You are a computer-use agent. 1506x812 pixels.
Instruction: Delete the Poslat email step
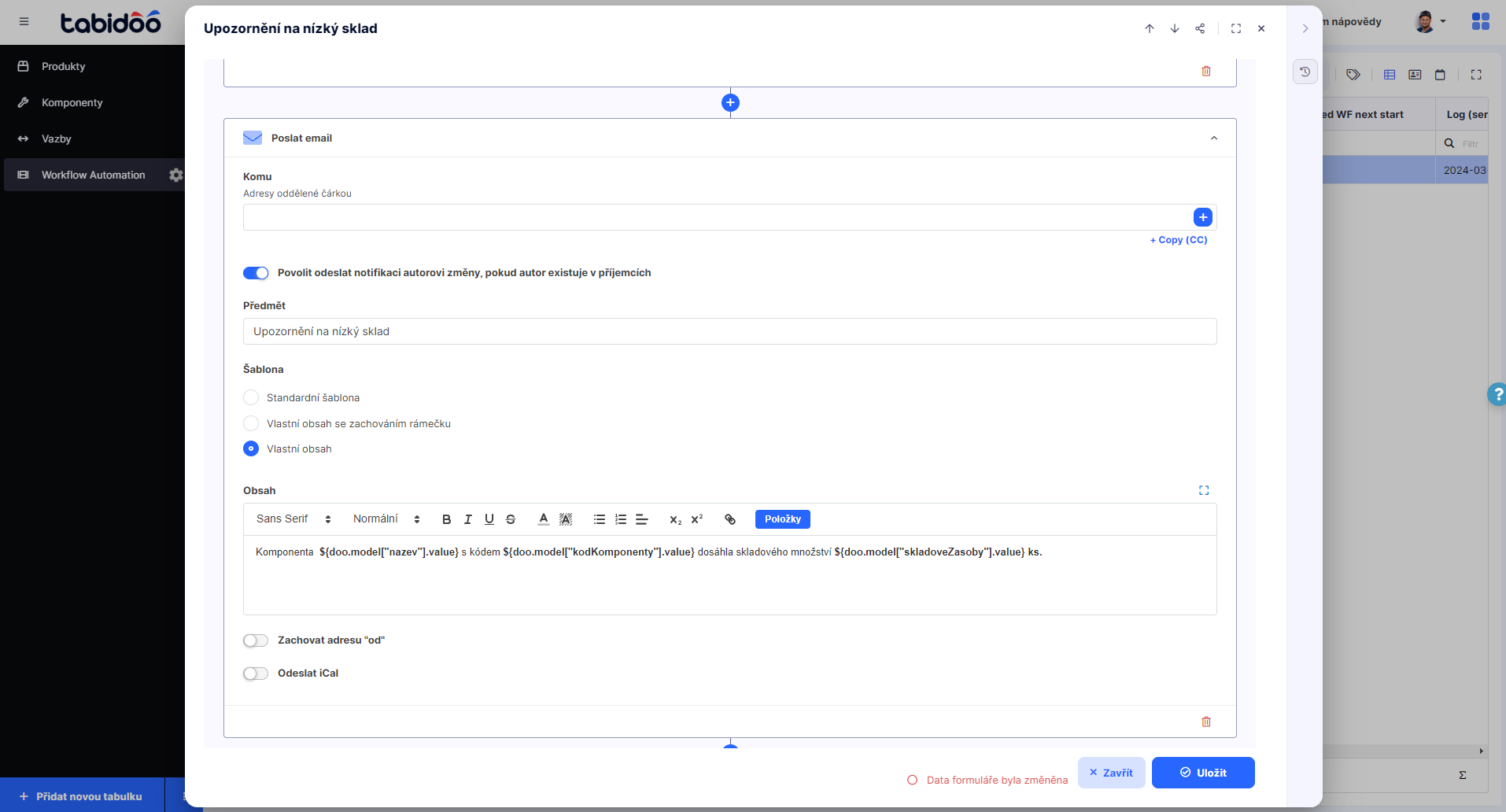pyautogui.click(x=1206, y=722)
